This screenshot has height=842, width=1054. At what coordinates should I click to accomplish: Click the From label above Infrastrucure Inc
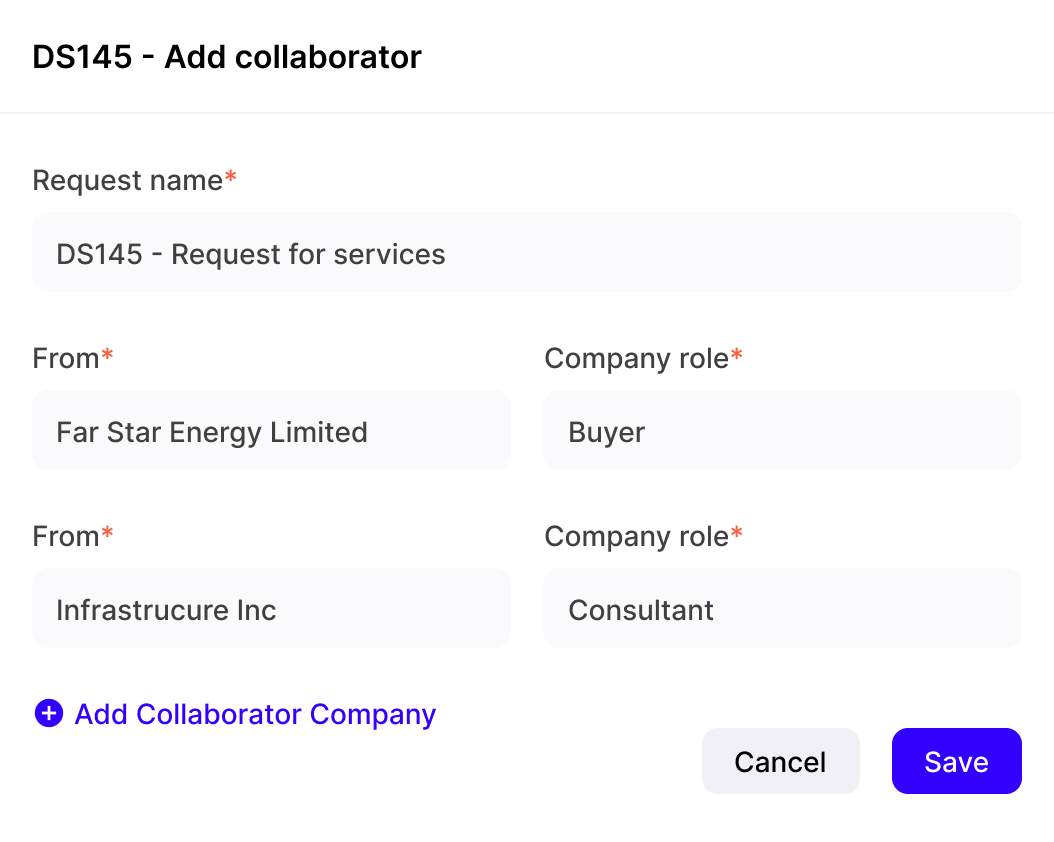[65, 536]
